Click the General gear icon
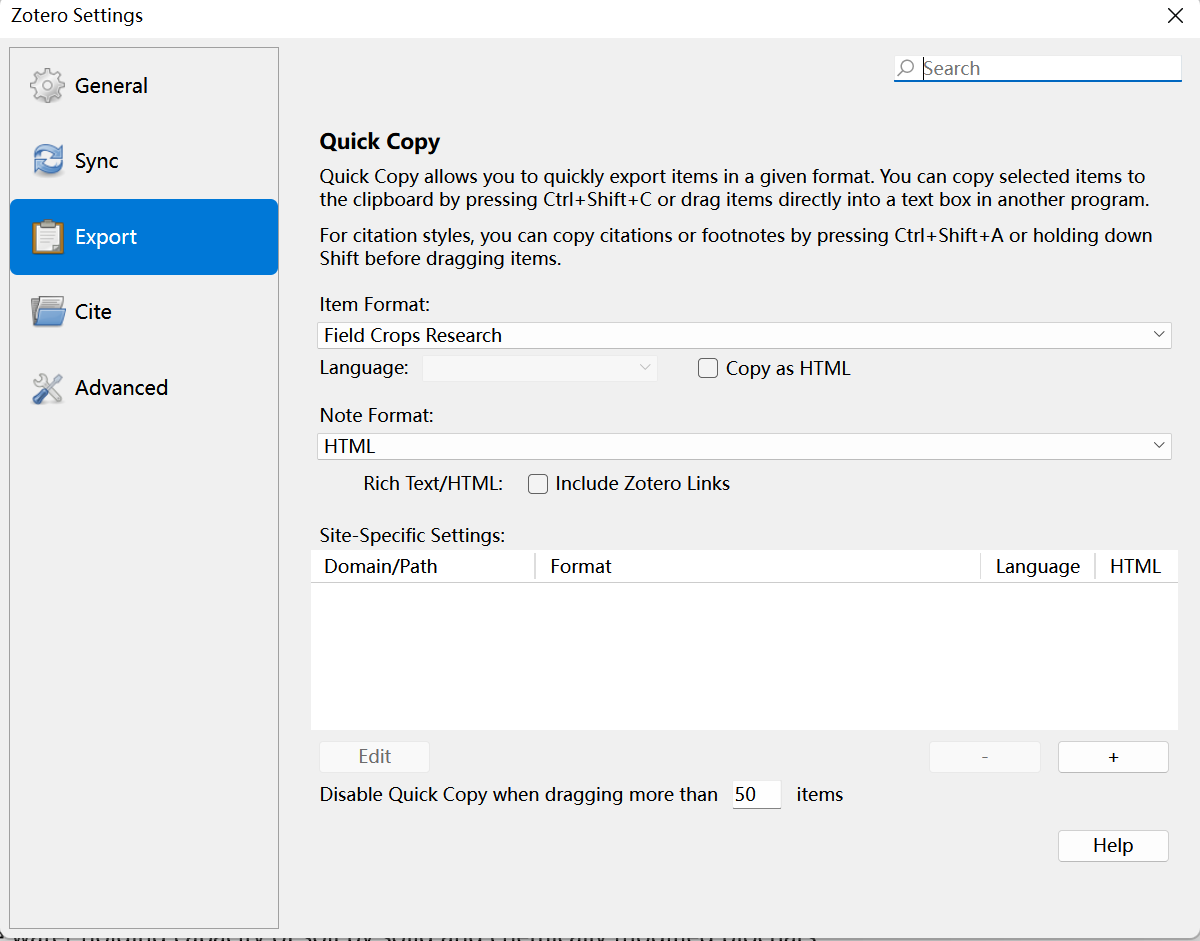1200x941 pixels. (47, 86)
